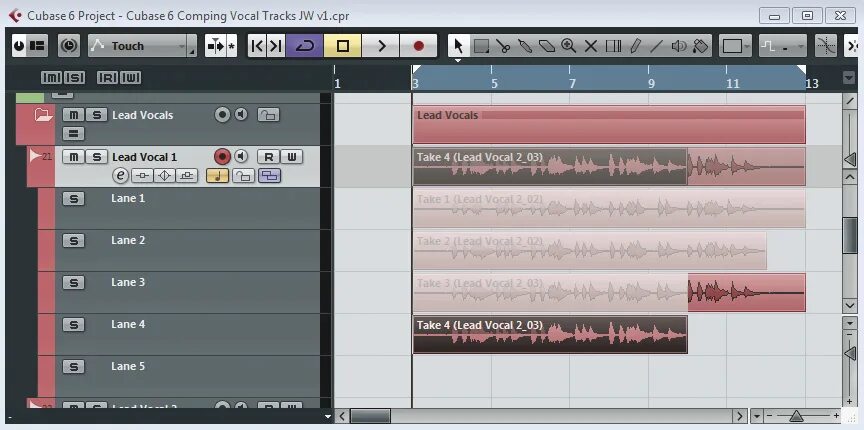Start playback with the Play button
864x430 pixels.
[x=380, y=46]
